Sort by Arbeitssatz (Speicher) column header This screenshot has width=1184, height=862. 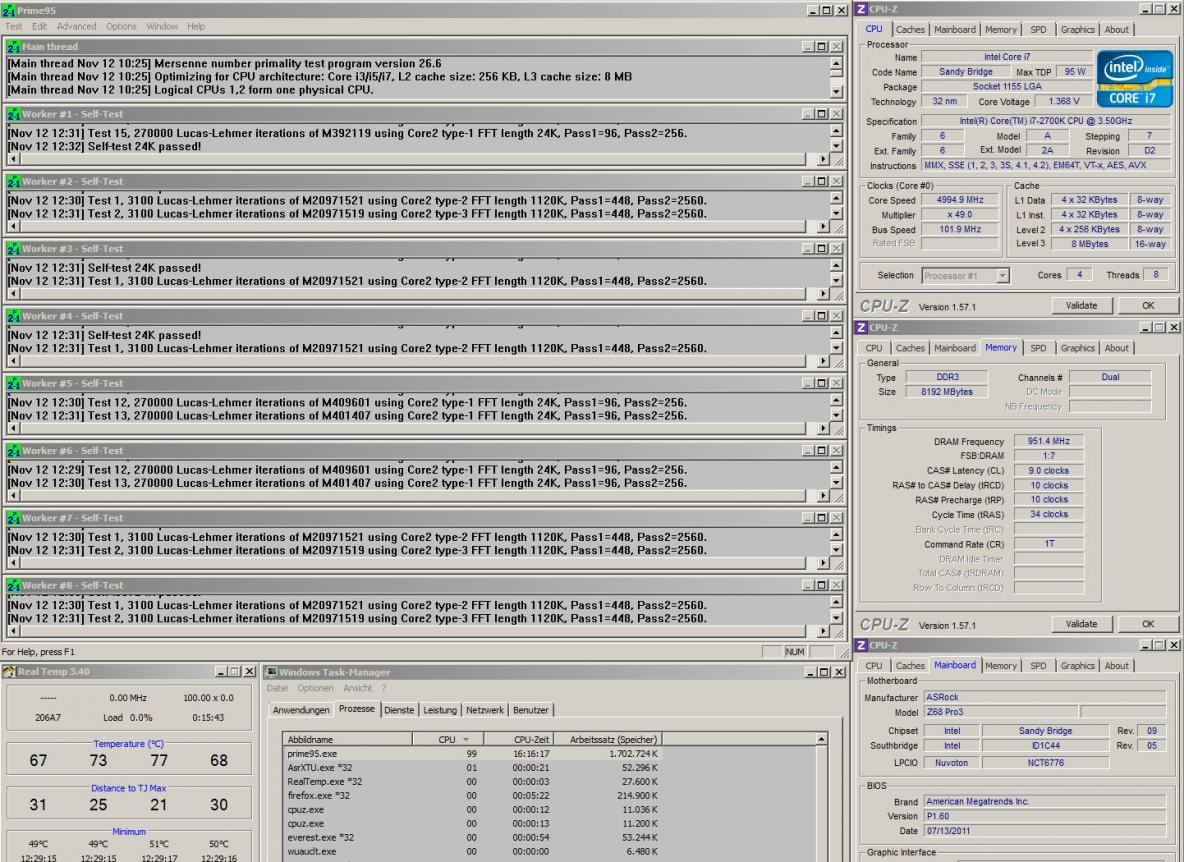point(609,740)
